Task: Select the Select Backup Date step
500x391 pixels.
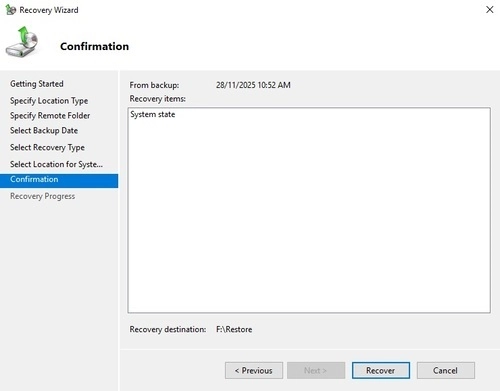Action: (x=44, y=131)
